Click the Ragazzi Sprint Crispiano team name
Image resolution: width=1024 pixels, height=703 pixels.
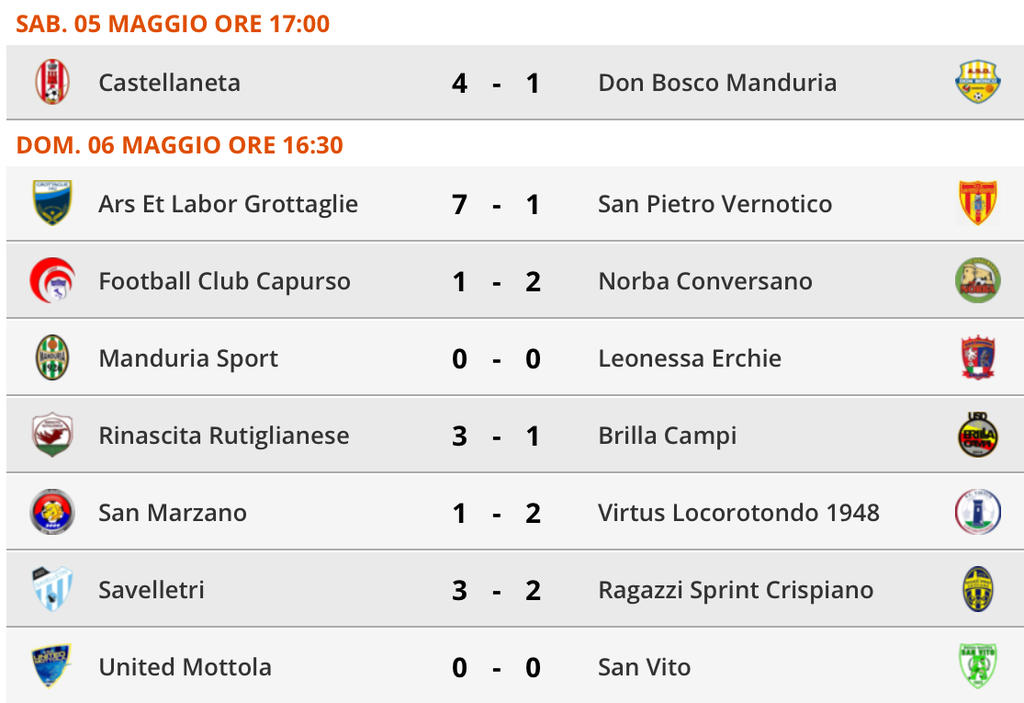736,590
